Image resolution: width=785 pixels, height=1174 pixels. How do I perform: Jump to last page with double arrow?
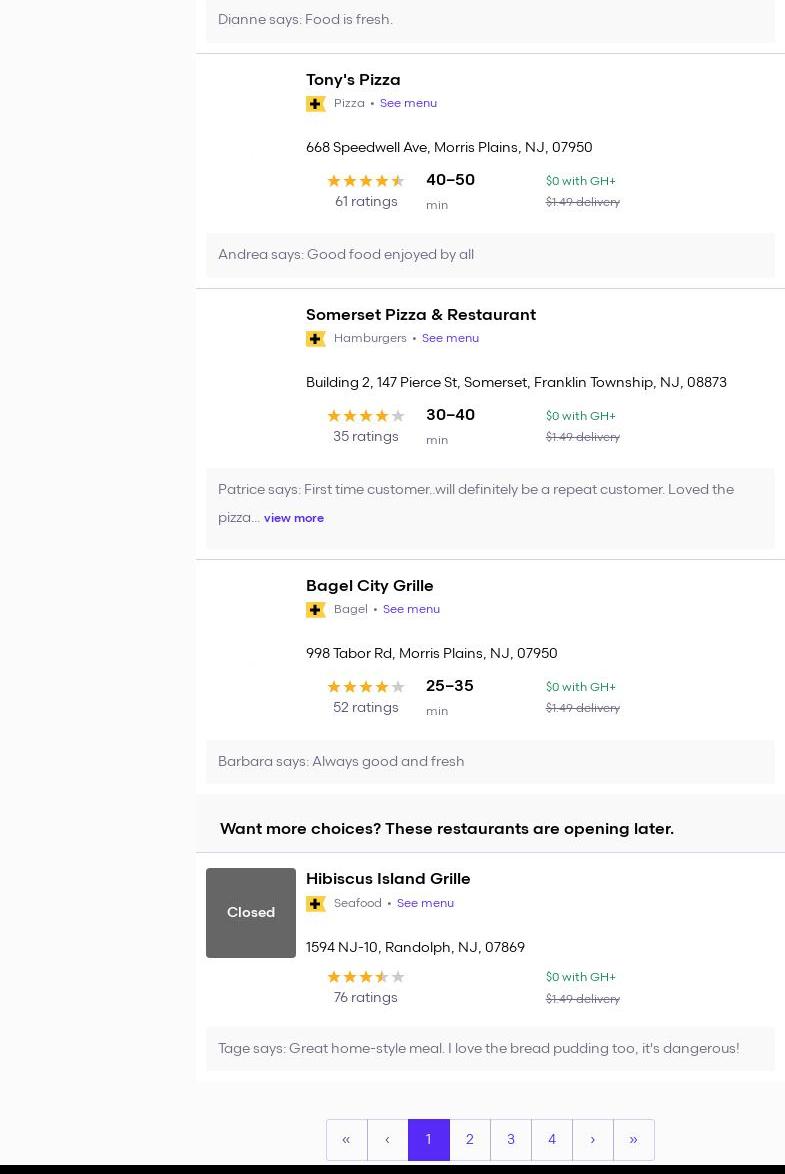pyautogui.click(x=634, y=1139)
